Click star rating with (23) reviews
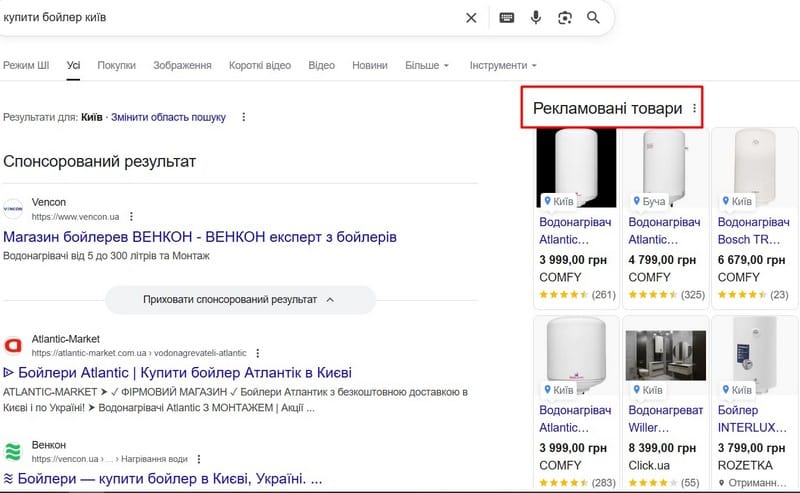The height and width of the screenshot is (493, 800). pos(753,294)
